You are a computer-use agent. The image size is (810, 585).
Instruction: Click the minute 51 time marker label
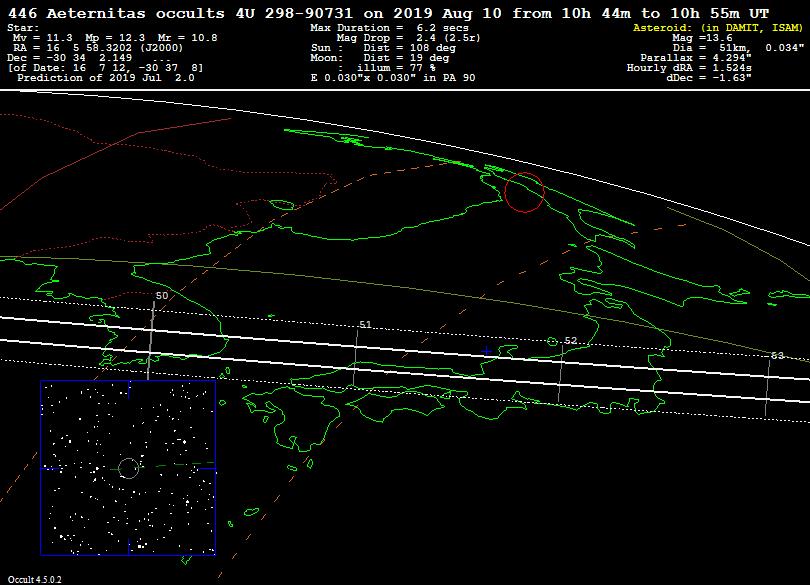[365, 325]
